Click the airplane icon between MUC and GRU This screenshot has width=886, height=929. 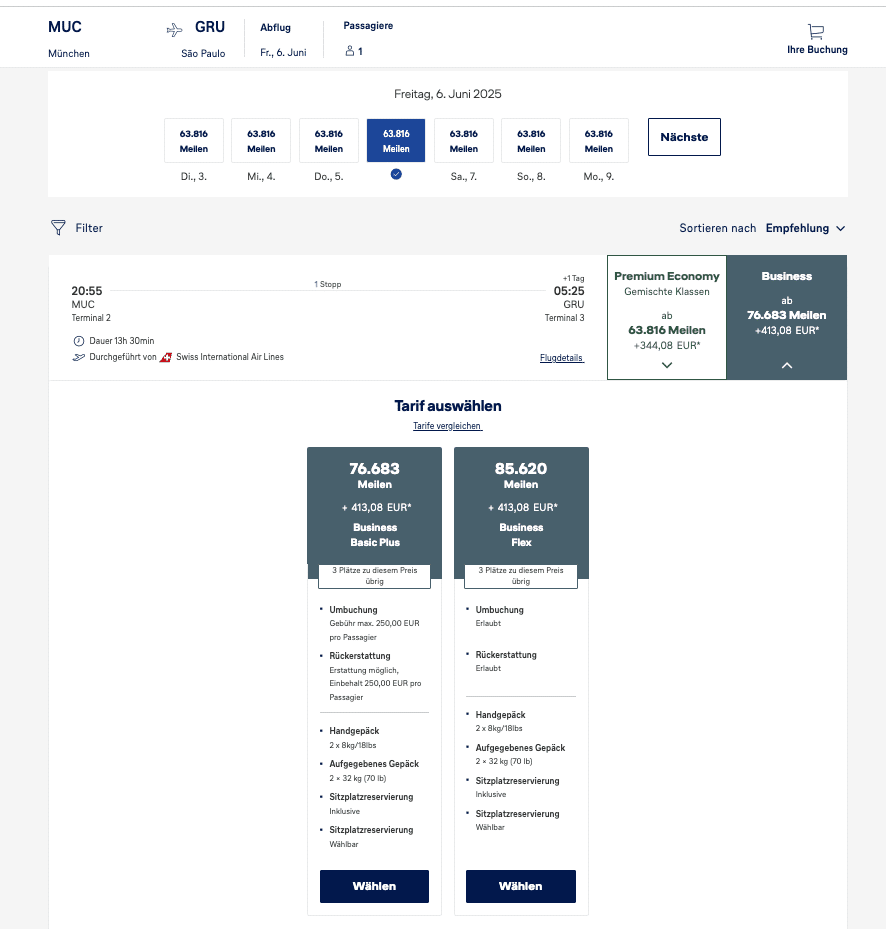pyautogui.click(x=175, y=30)
